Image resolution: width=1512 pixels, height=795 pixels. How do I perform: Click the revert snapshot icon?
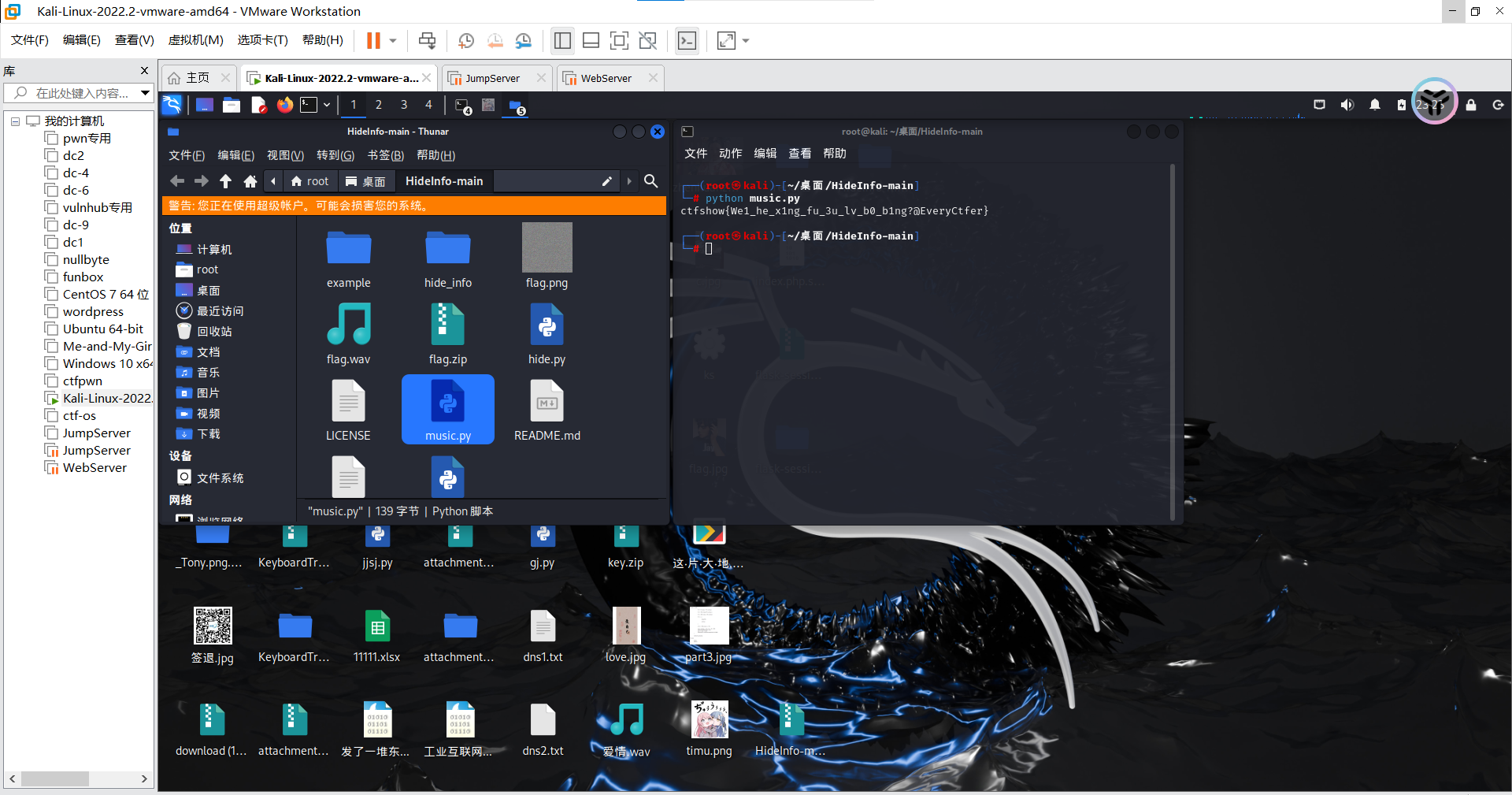495,40
